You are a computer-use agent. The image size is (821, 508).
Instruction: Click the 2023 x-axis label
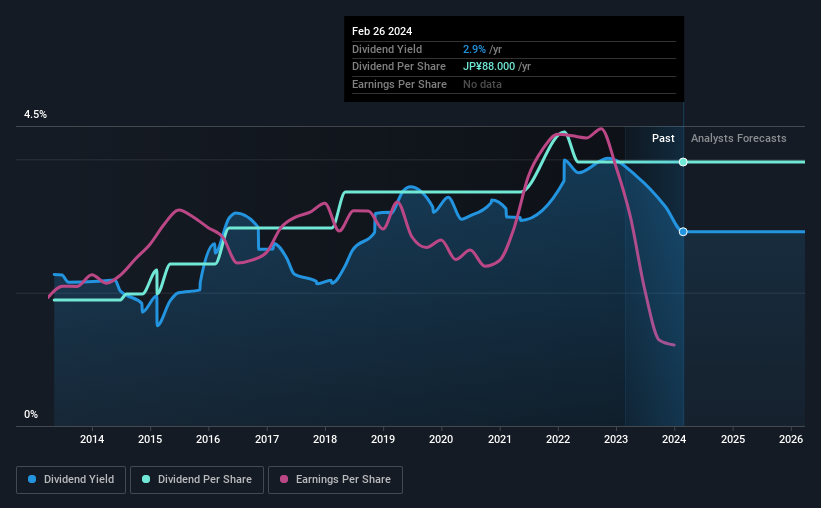coord(616,439)
